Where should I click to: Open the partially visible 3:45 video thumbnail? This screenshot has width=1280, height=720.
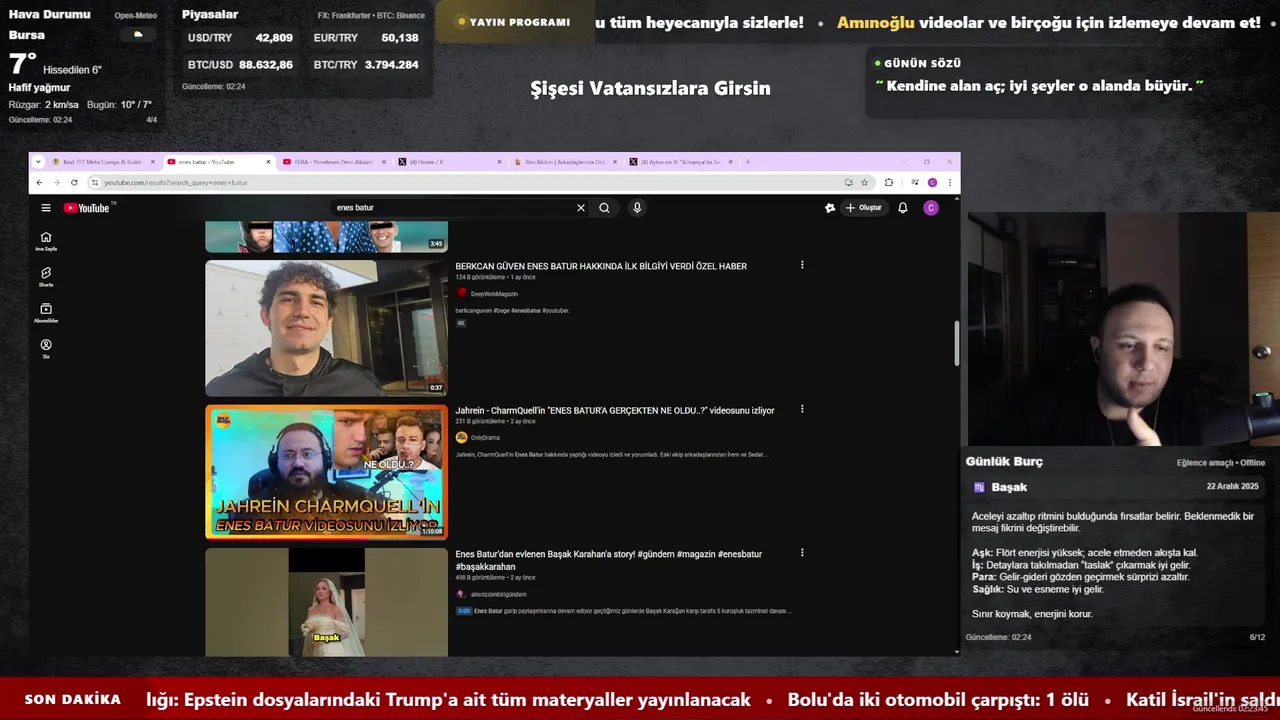click(326, 237)
